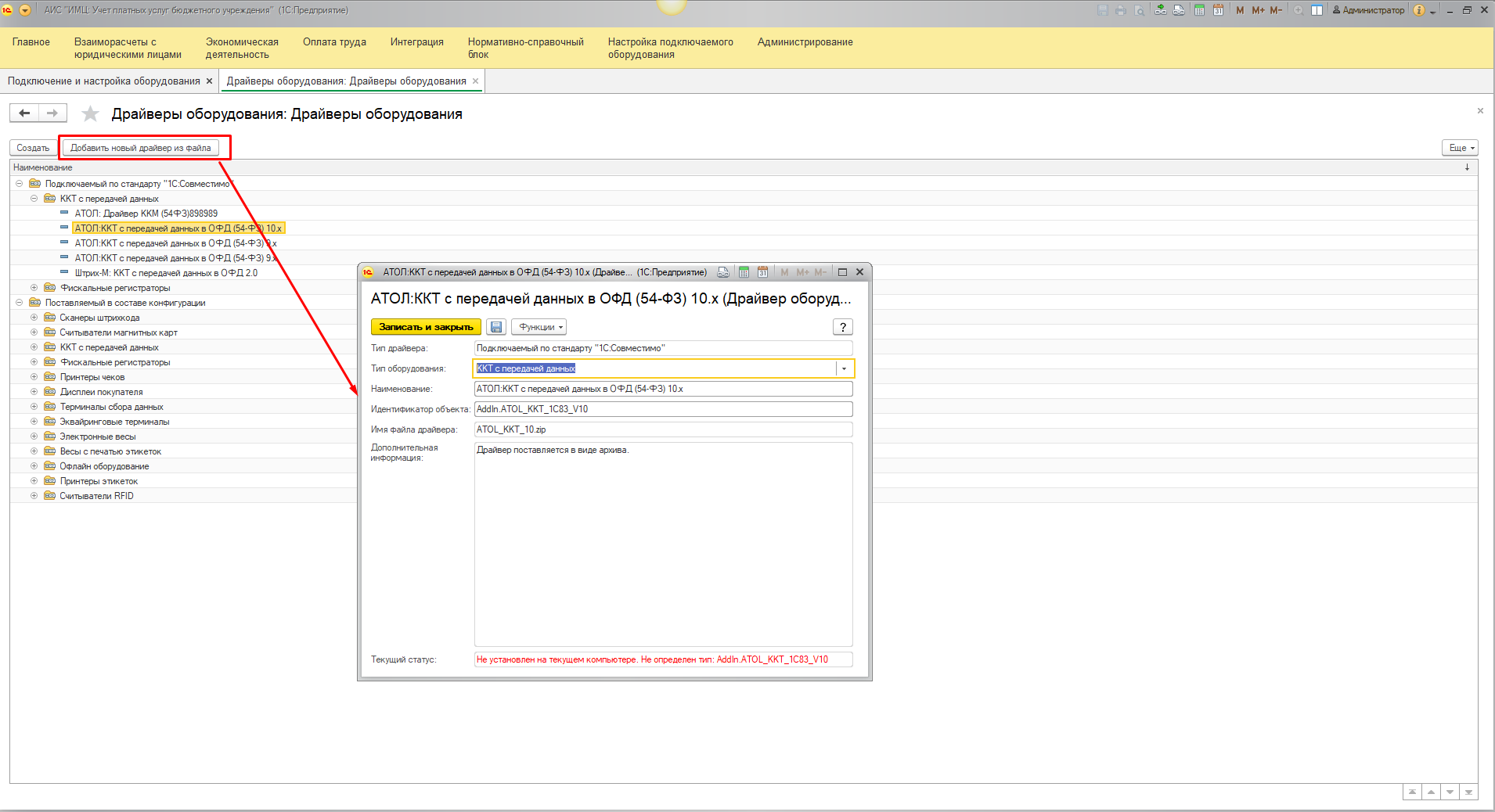Open the calendar in the main title bar
Image resolution: width=1495 pixels, height=812 pixels.
[x=1218, y=10]
